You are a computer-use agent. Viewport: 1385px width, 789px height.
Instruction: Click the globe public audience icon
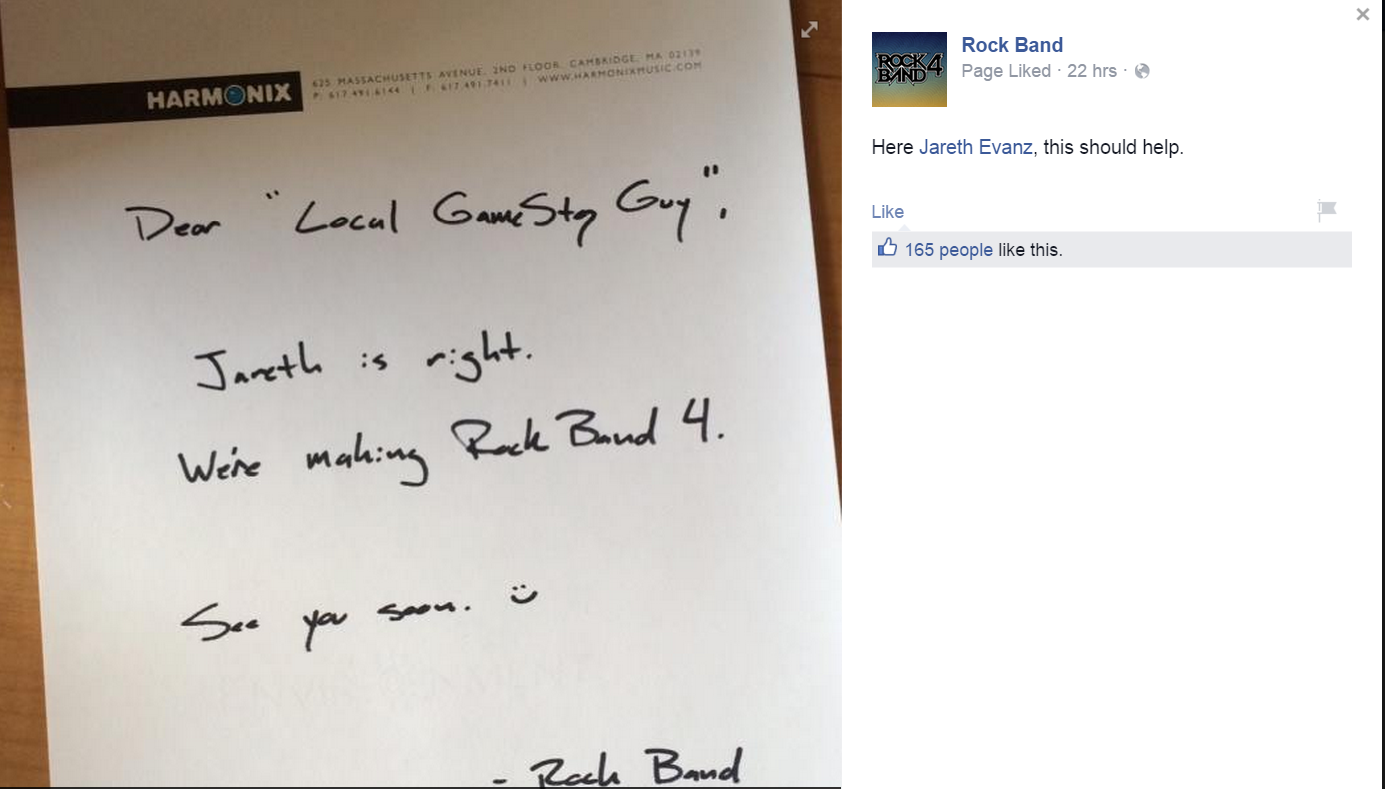click(1142, 71)
